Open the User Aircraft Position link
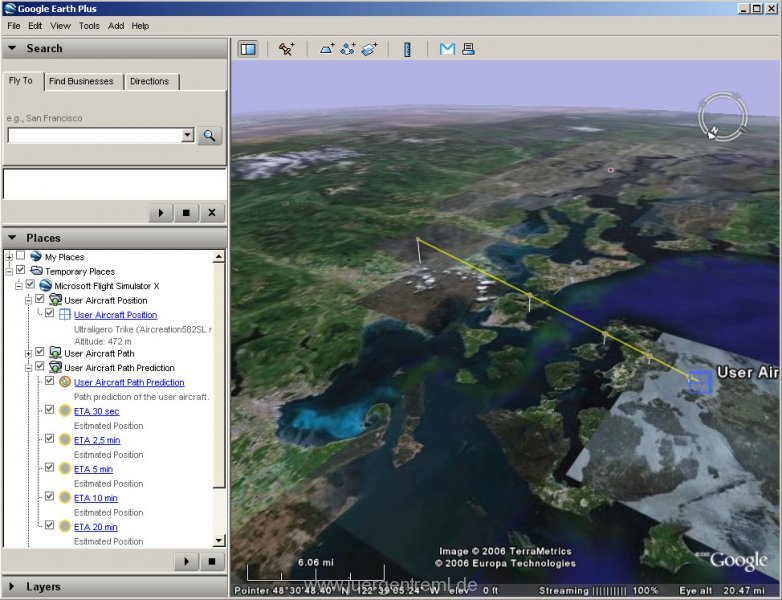This screenshot has height=600, width=782. (115, 315)
